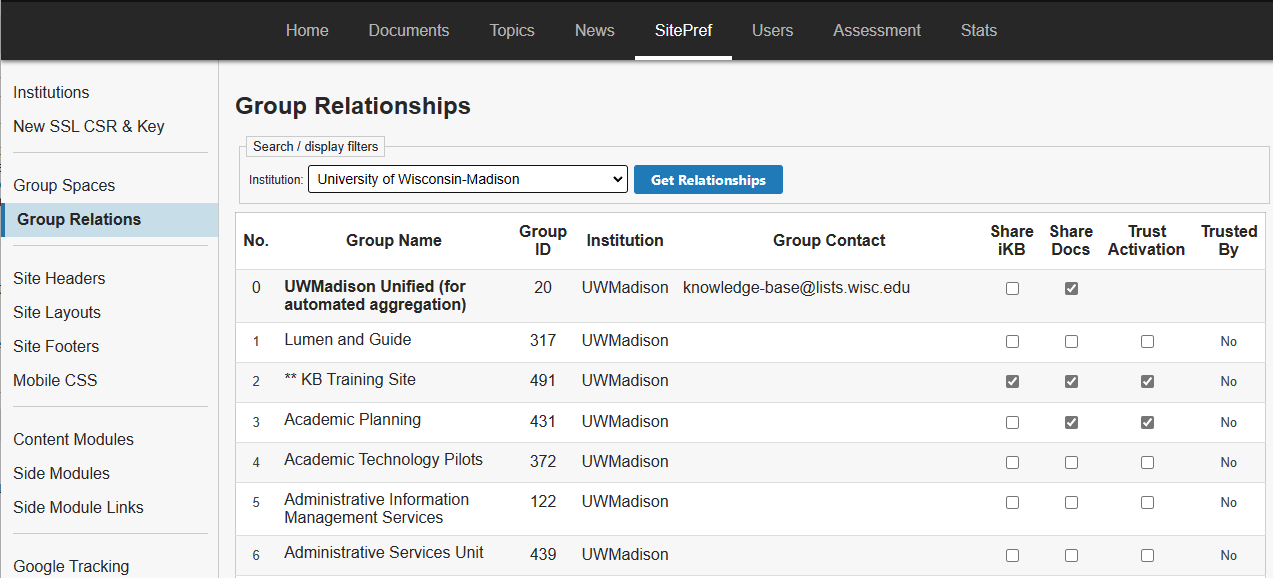Click the ** KB Training Site name
The image size is (1273, 578).
(350, 380)
